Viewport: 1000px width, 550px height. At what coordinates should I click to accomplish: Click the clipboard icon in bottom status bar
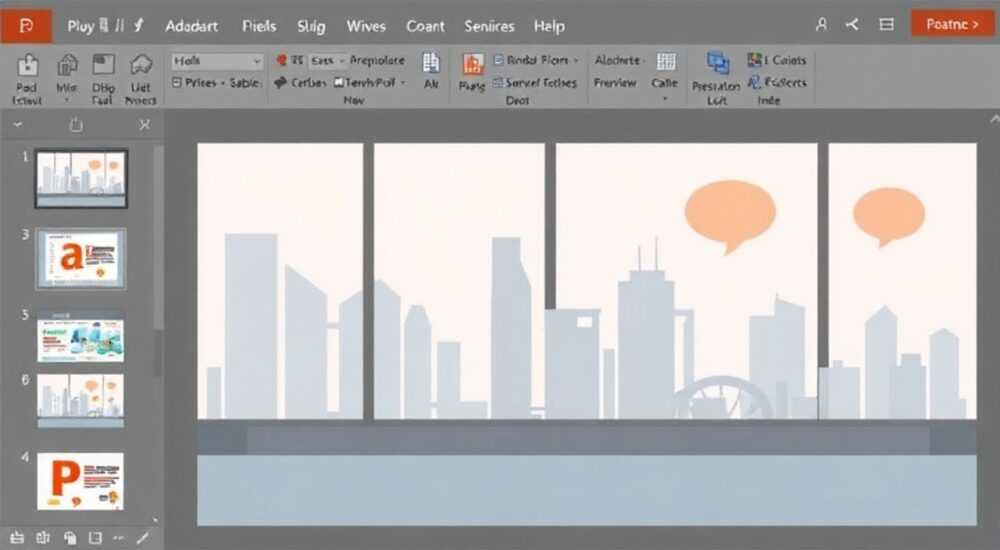pyautogui.click(x=70, y=538)
